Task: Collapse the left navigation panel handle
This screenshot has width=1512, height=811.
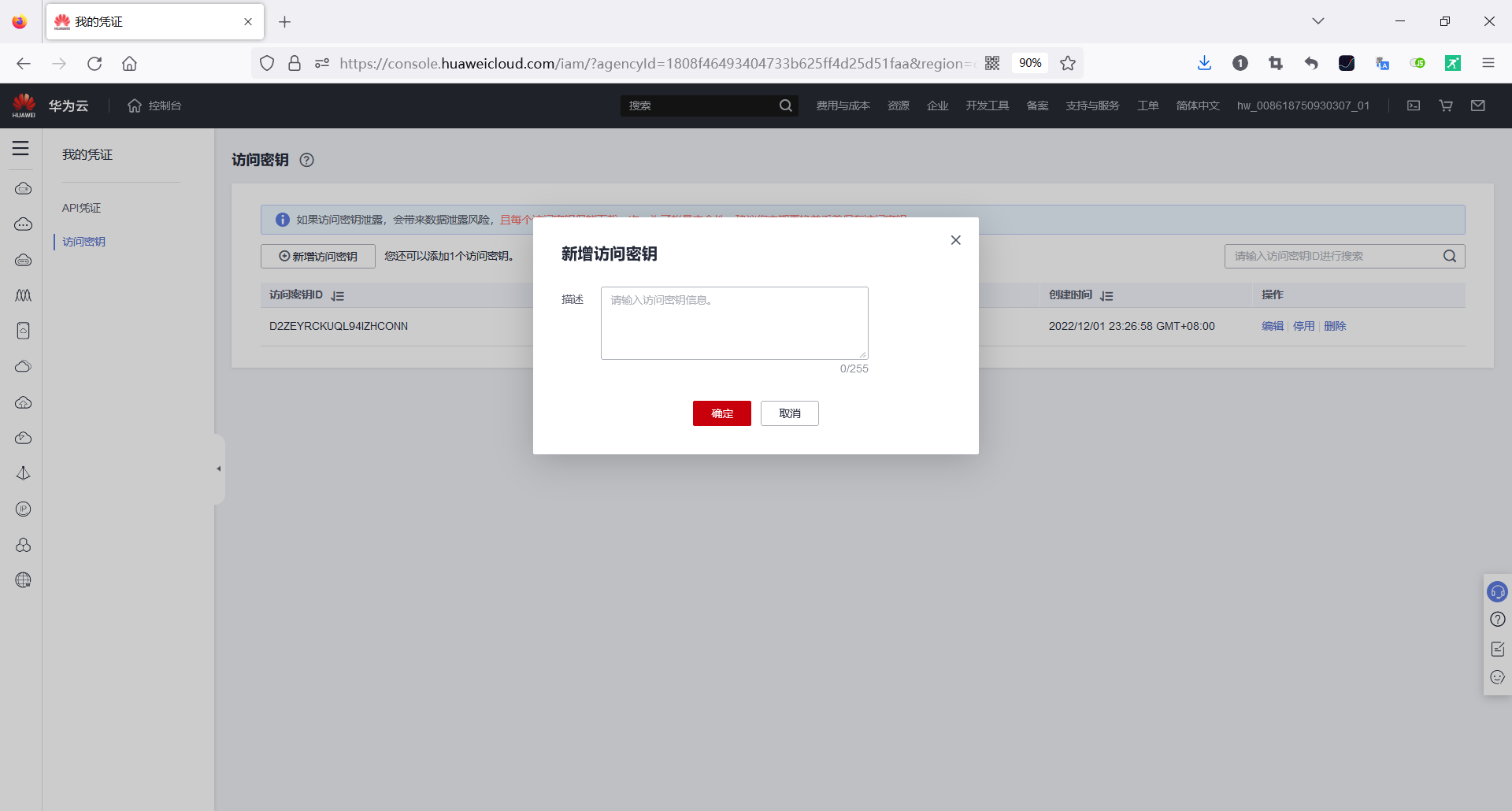Action: 219,468
